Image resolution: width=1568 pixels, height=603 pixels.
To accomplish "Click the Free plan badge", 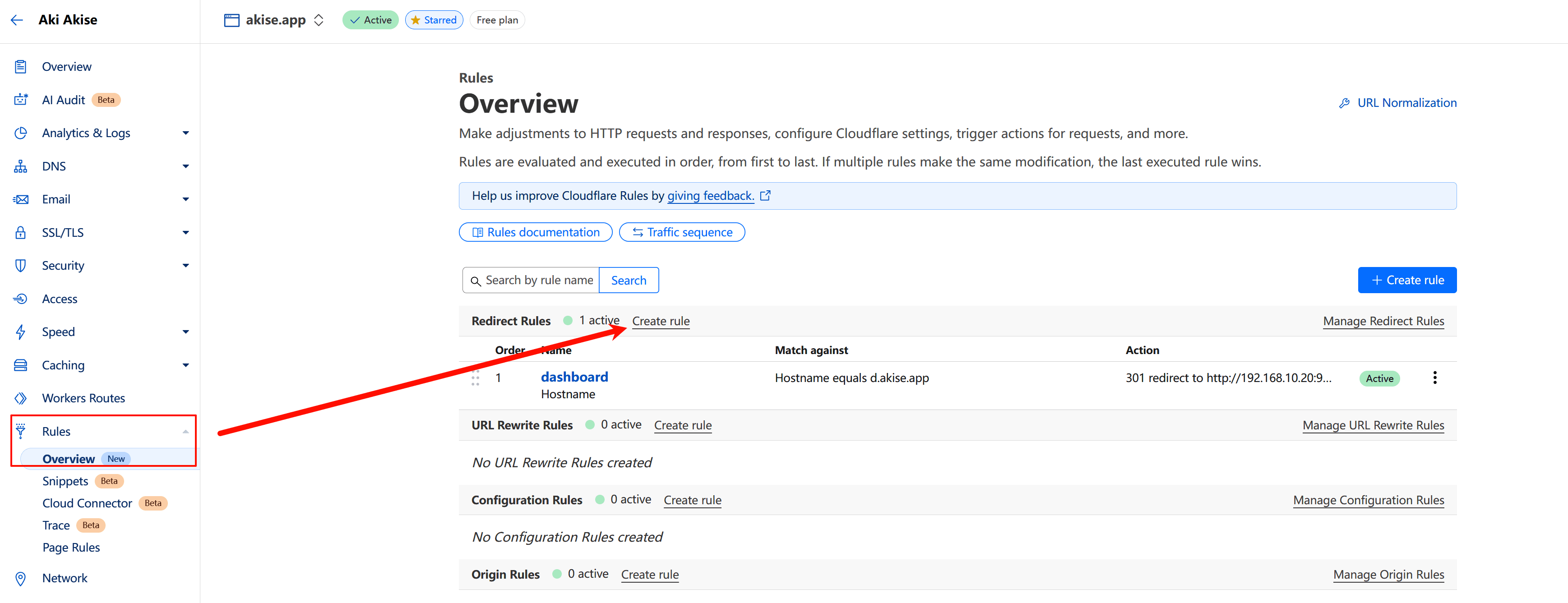I will [x=497, y=20].
